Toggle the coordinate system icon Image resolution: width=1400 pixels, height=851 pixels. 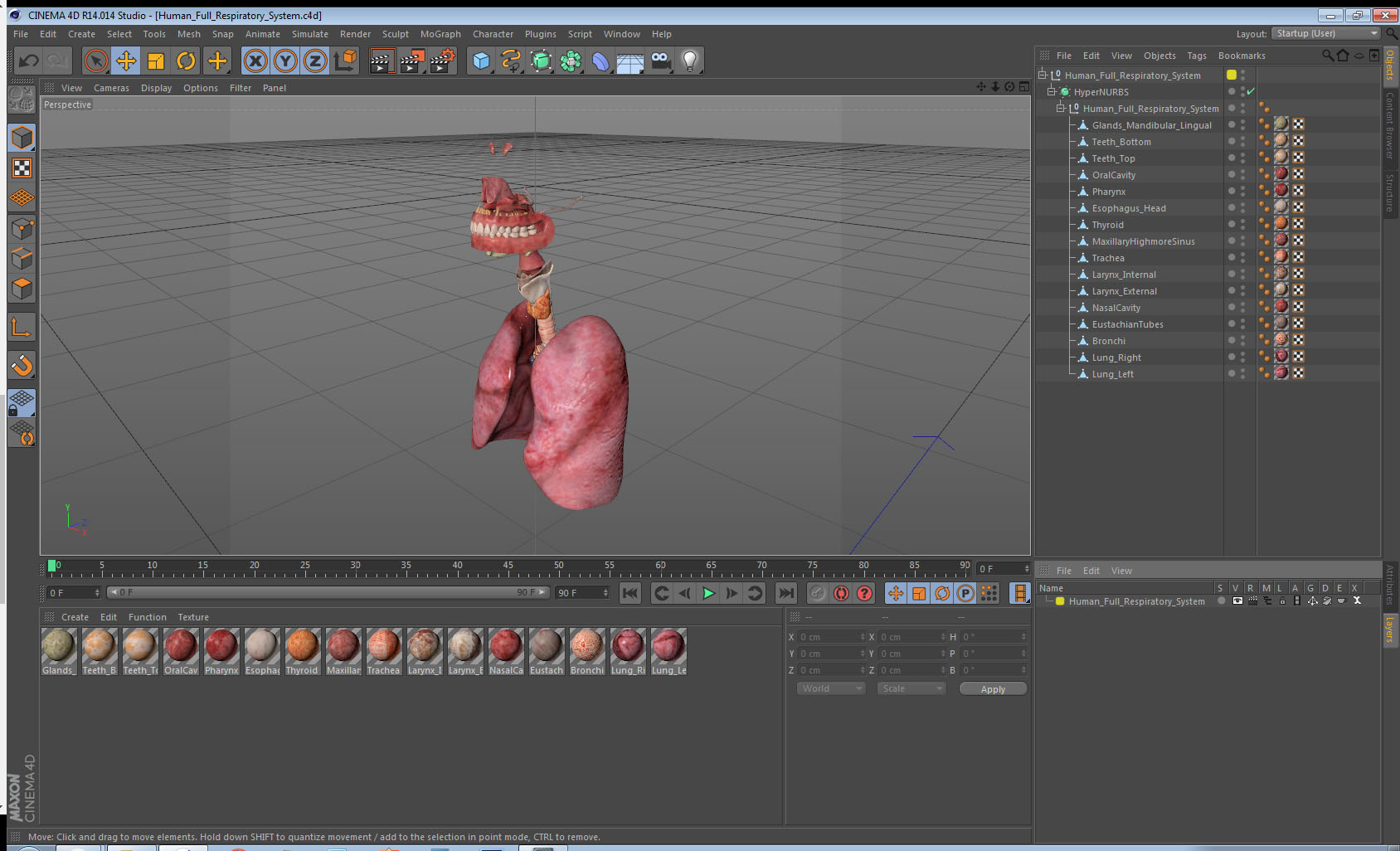point(345,61)
